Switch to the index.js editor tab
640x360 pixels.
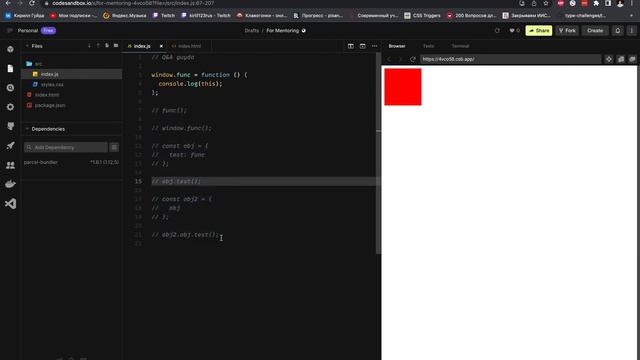pyautogui.click(x=142, y=46)
